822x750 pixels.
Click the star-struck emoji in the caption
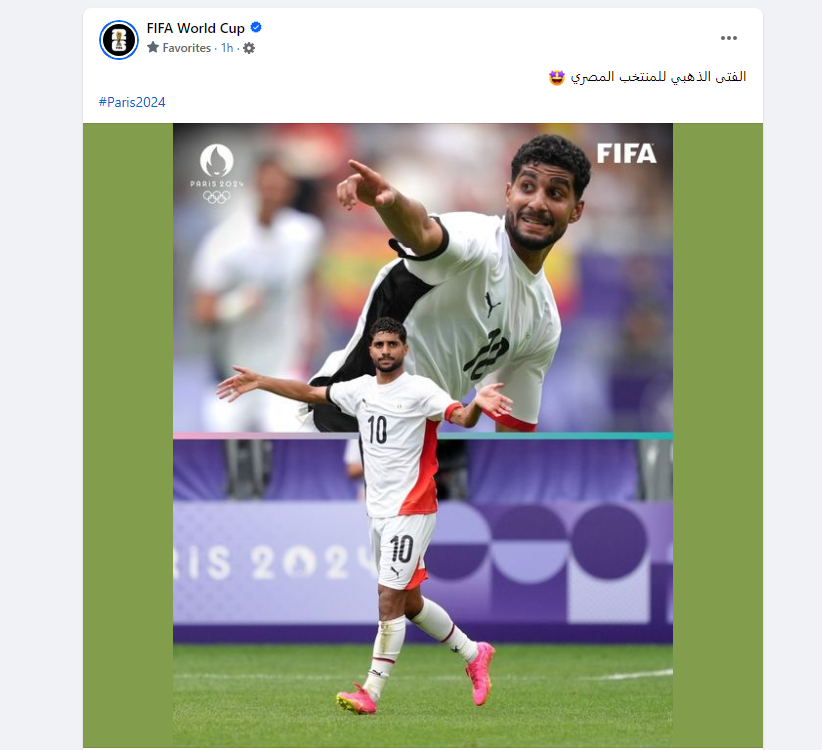pos(557,78)
